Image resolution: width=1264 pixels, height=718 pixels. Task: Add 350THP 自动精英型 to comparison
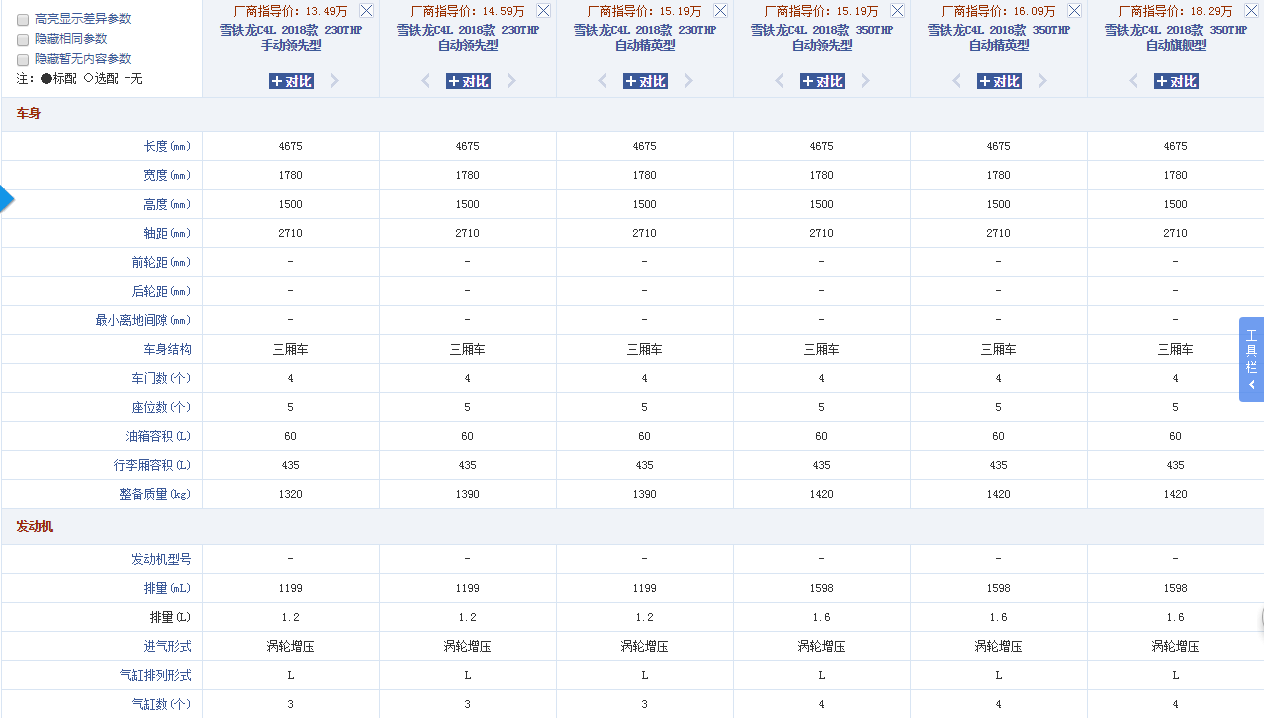click(999, 81)
